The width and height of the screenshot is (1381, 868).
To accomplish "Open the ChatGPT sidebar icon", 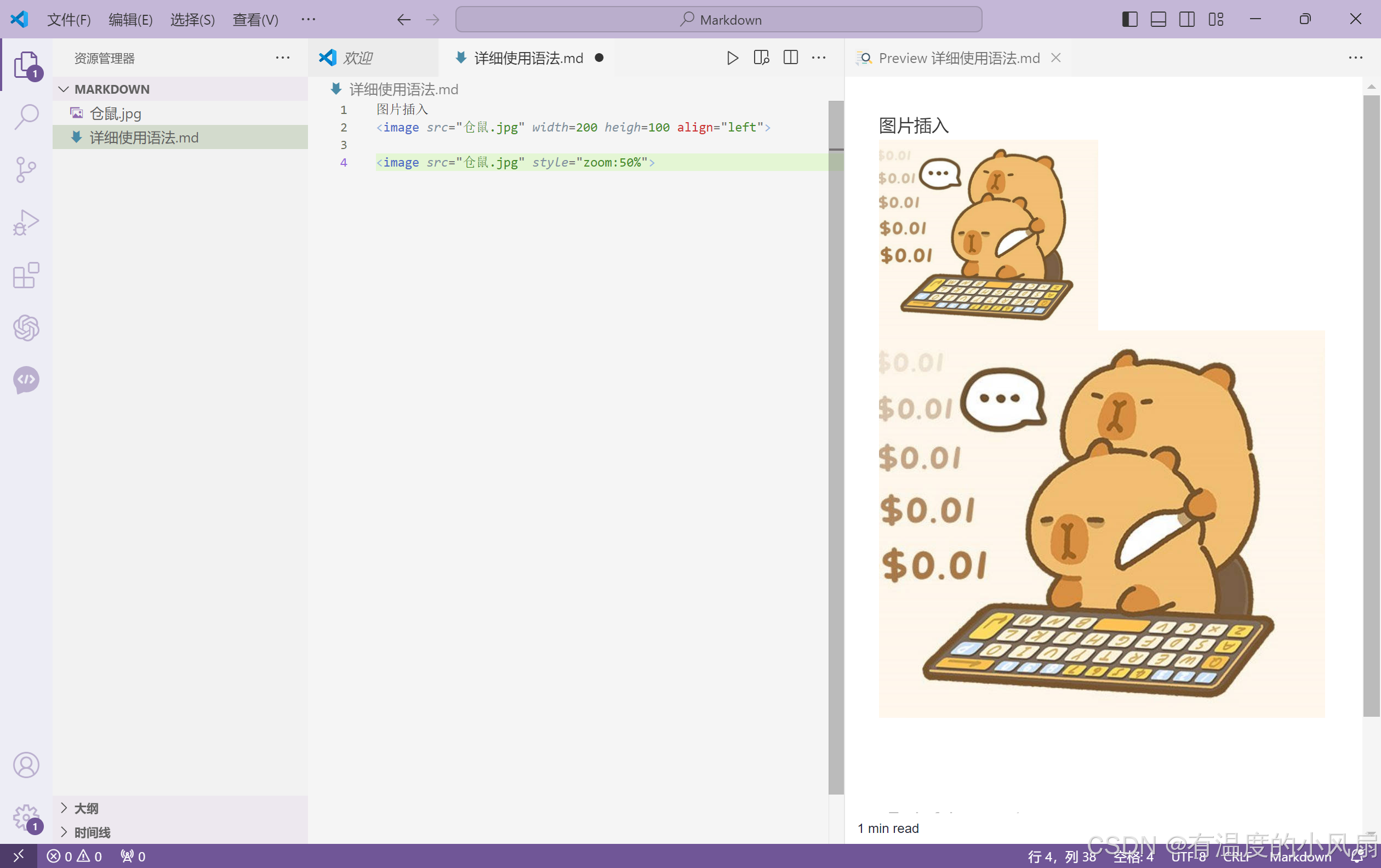I will tap(26, 327).
